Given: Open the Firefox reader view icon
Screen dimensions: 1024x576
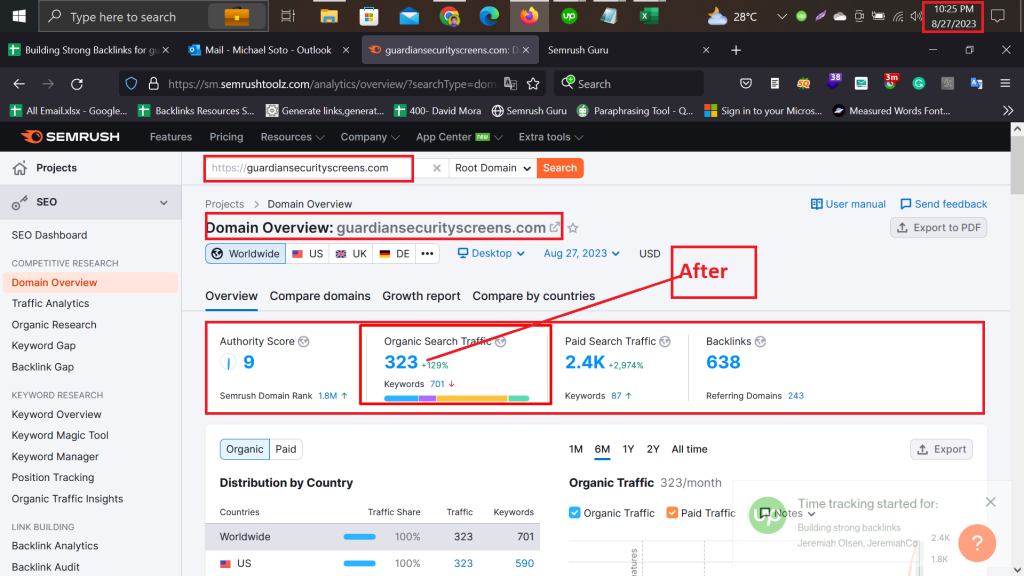Looking at the screenshot, I should 775,83.
